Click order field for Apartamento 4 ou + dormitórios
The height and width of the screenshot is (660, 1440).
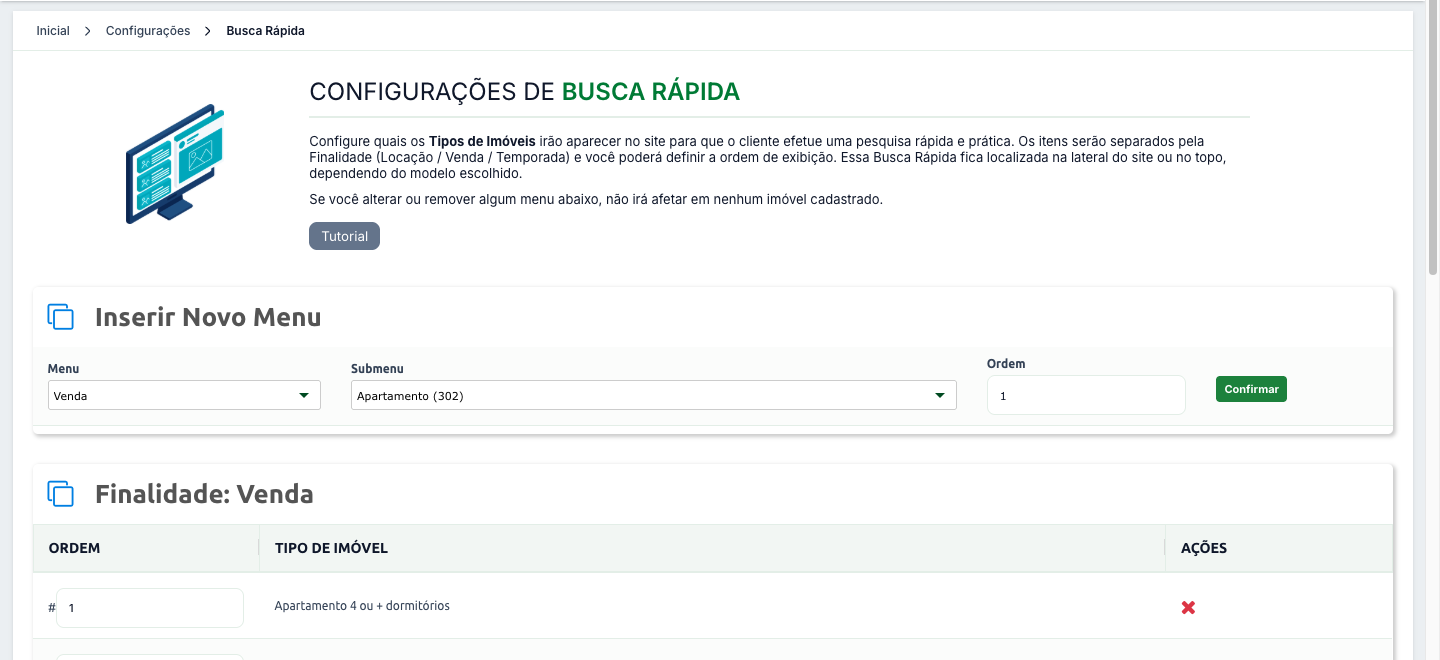pos(150,608)
